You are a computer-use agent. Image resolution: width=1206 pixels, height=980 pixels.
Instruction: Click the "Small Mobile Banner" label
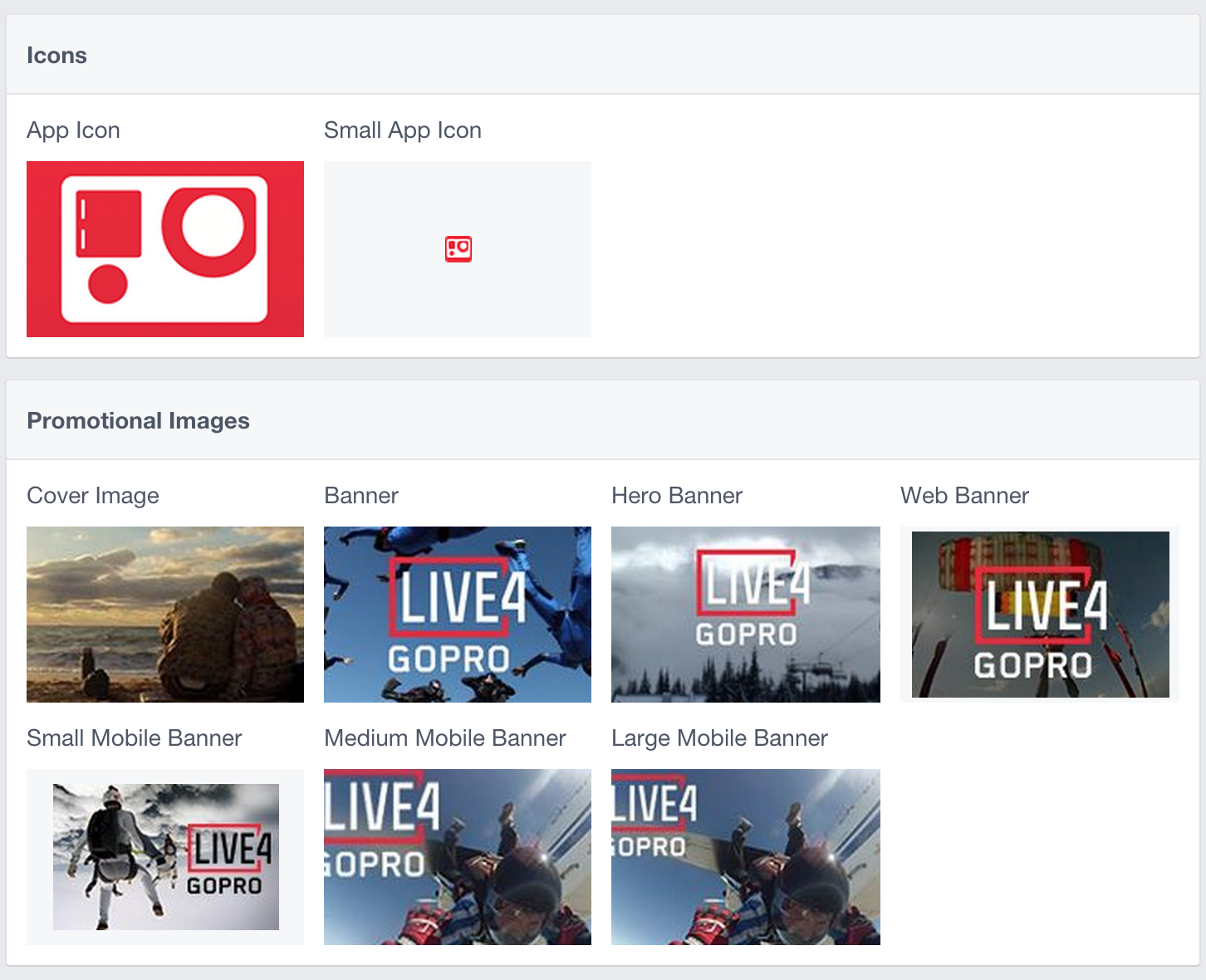(x=135, y=738)
